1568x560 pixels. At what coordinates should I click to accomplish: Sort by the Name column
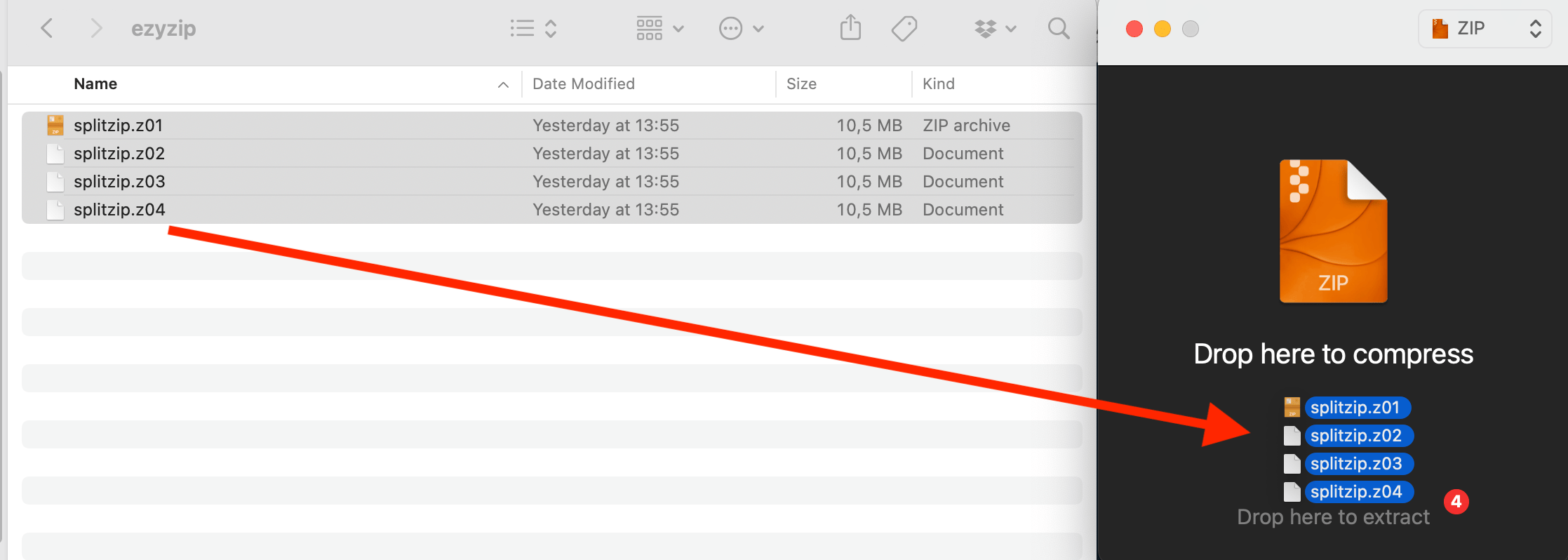[95, 84]
